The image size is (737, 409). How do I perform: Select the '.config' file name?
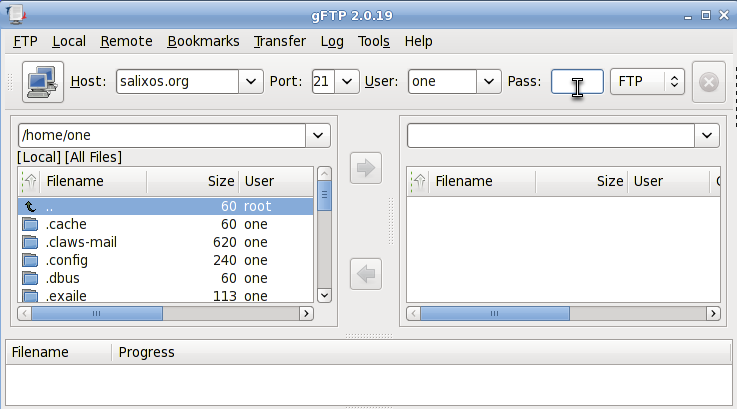point(67,260)
